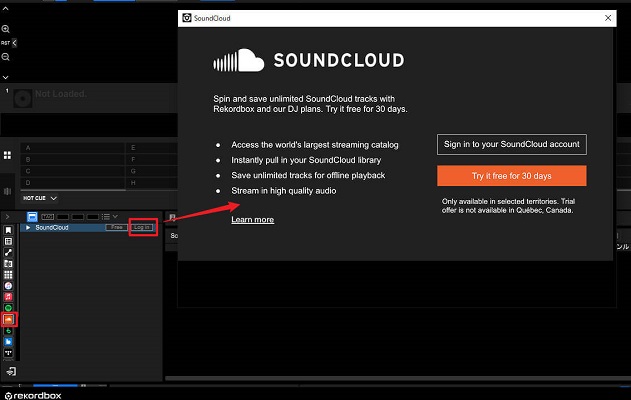Click the 'Save unlimited tracks for offline playback' text
This screenshot has height=400, width=631.
pyautogui.click(x=308, y=175)
